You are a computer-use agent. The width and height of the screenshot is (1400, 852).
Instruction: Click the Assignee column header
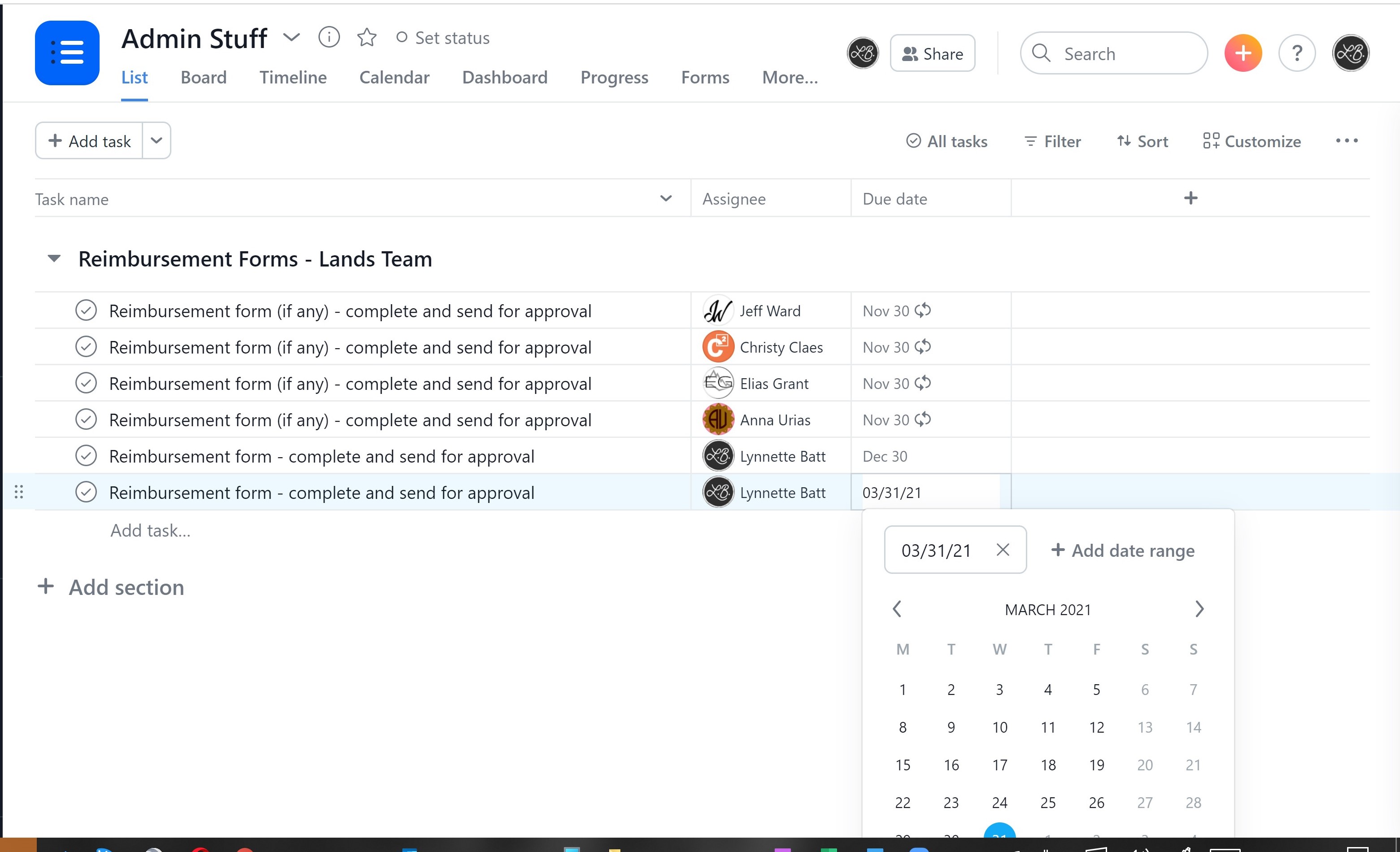tap(771, 198)
